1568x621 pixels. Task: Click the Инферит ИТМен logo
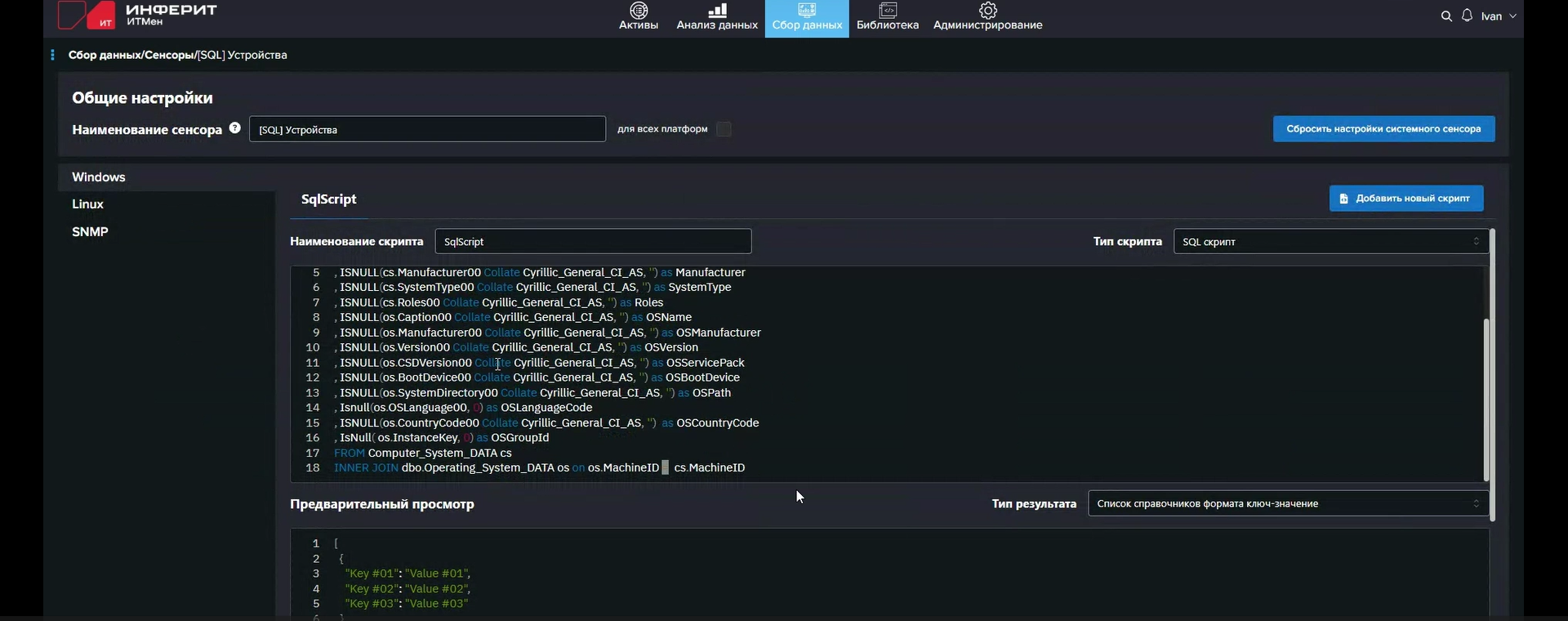[137, 15]
